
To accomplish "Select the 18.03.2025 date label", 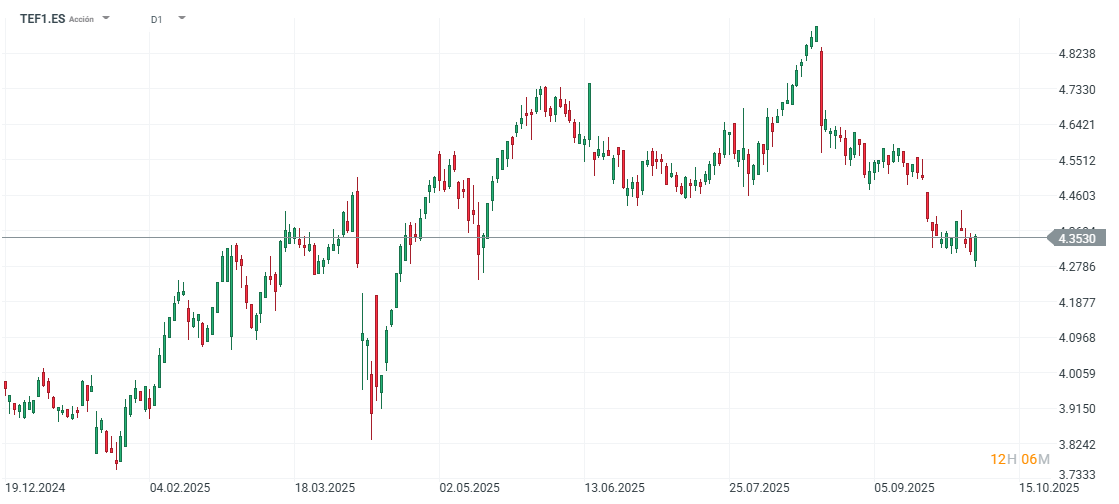I will pyautogui.click(x=326, y=488).
